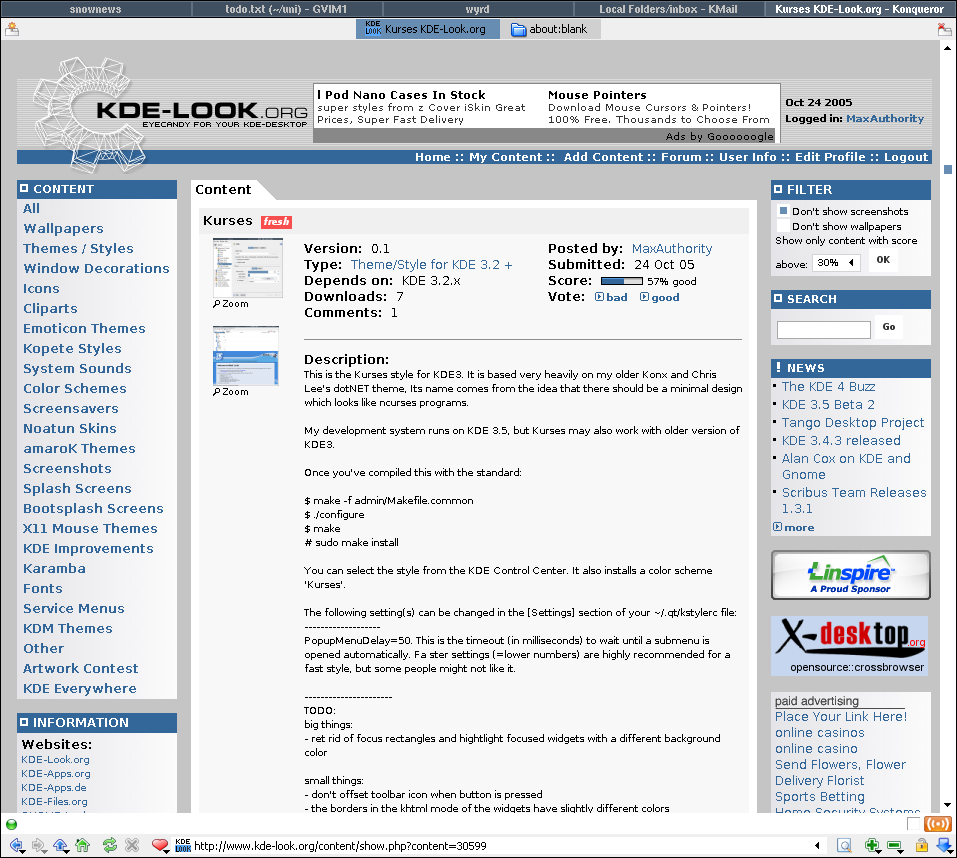Switch to the Kurses KDE-Look.org tab
The width and height of the screenshot is (957, 858).
[x=427, y=29]
